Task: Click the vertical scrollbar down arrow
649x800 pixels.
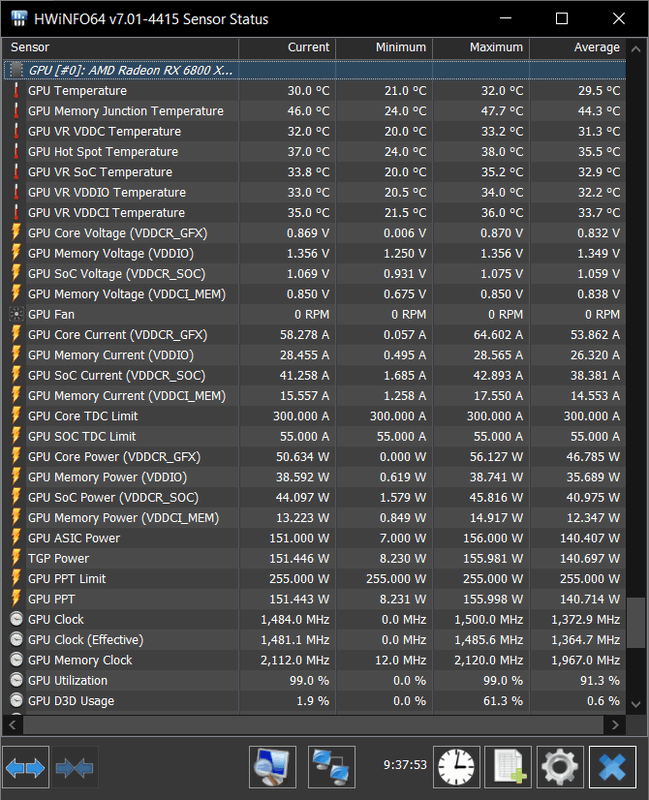Action: [636, 704]
